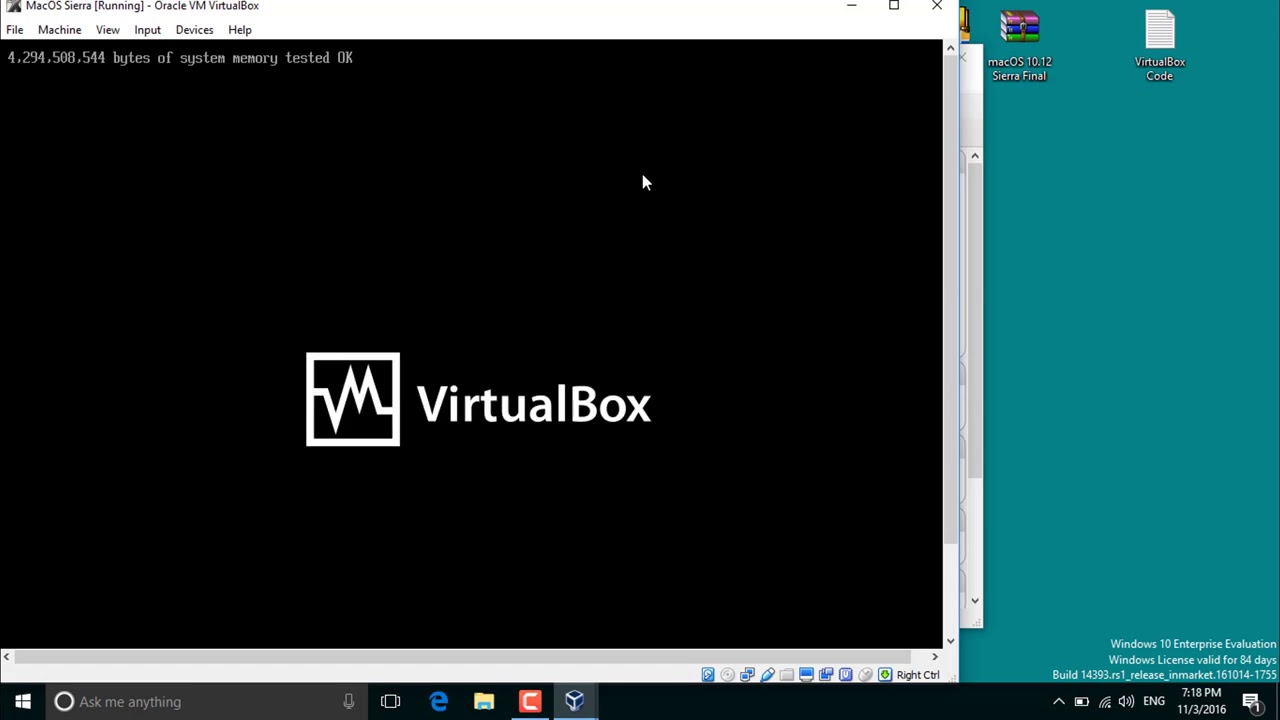Screen dimensions: 1280x720
Task: Click background window scrollbar down arrow
Action: (974, 601)
